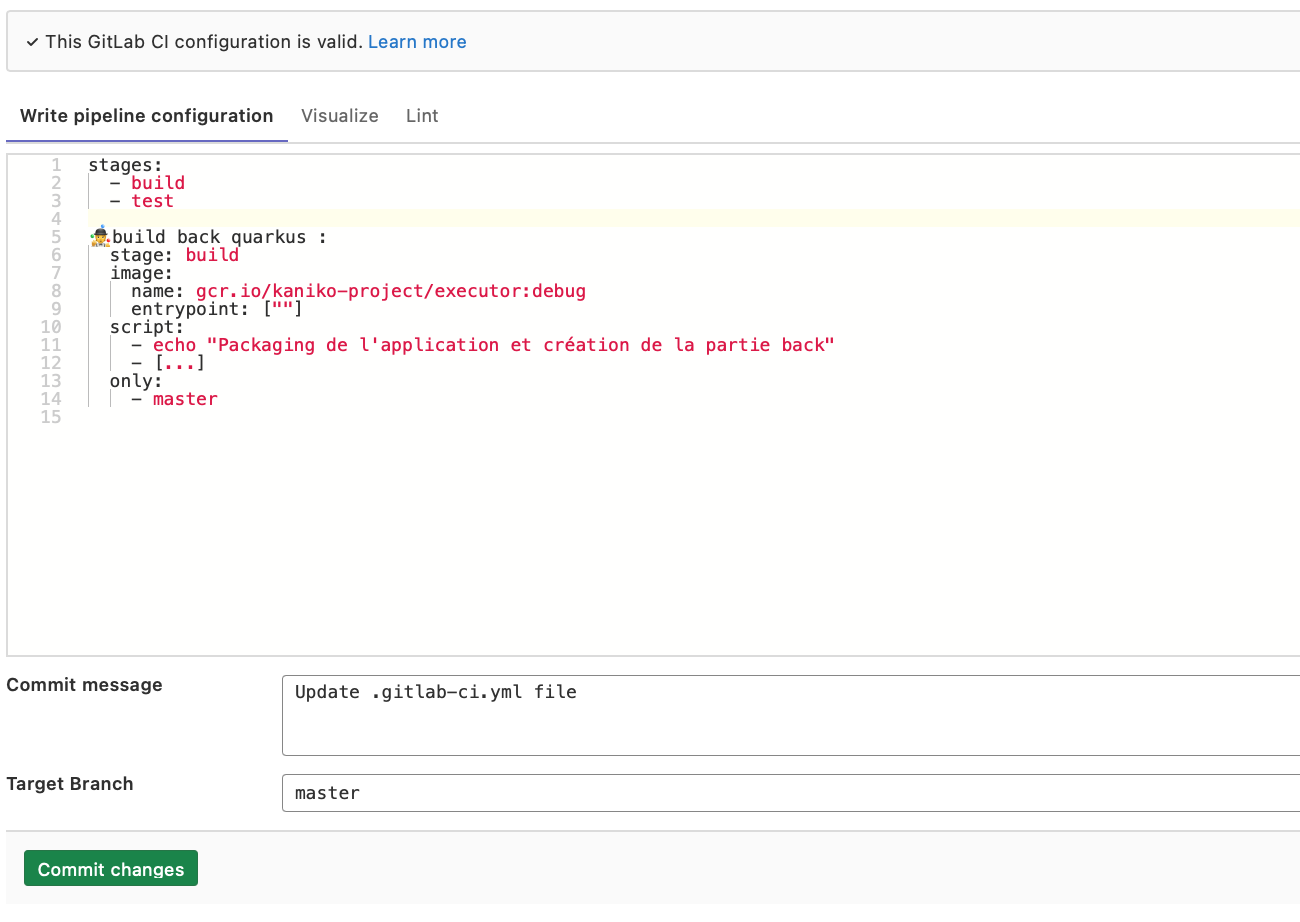The image size is (1300, 922).
Task: Focus the Commit message text area
Action: 790,715
